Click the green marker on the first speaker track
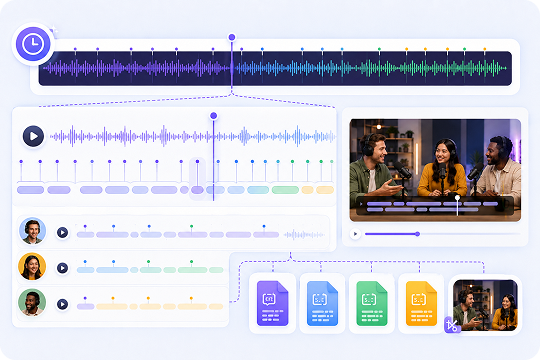 click(191, 226)
